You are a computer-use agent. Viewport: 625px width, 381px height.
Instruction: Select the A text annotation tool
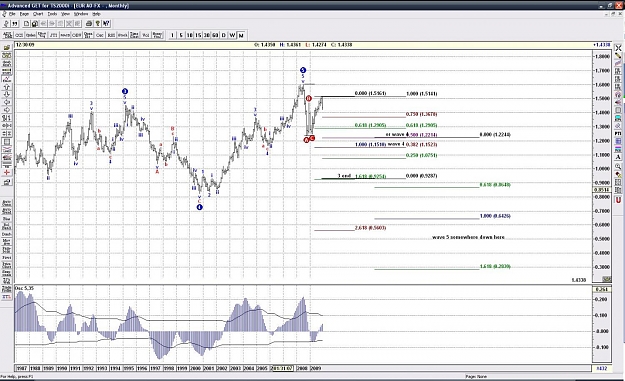[x=618, y=157]
